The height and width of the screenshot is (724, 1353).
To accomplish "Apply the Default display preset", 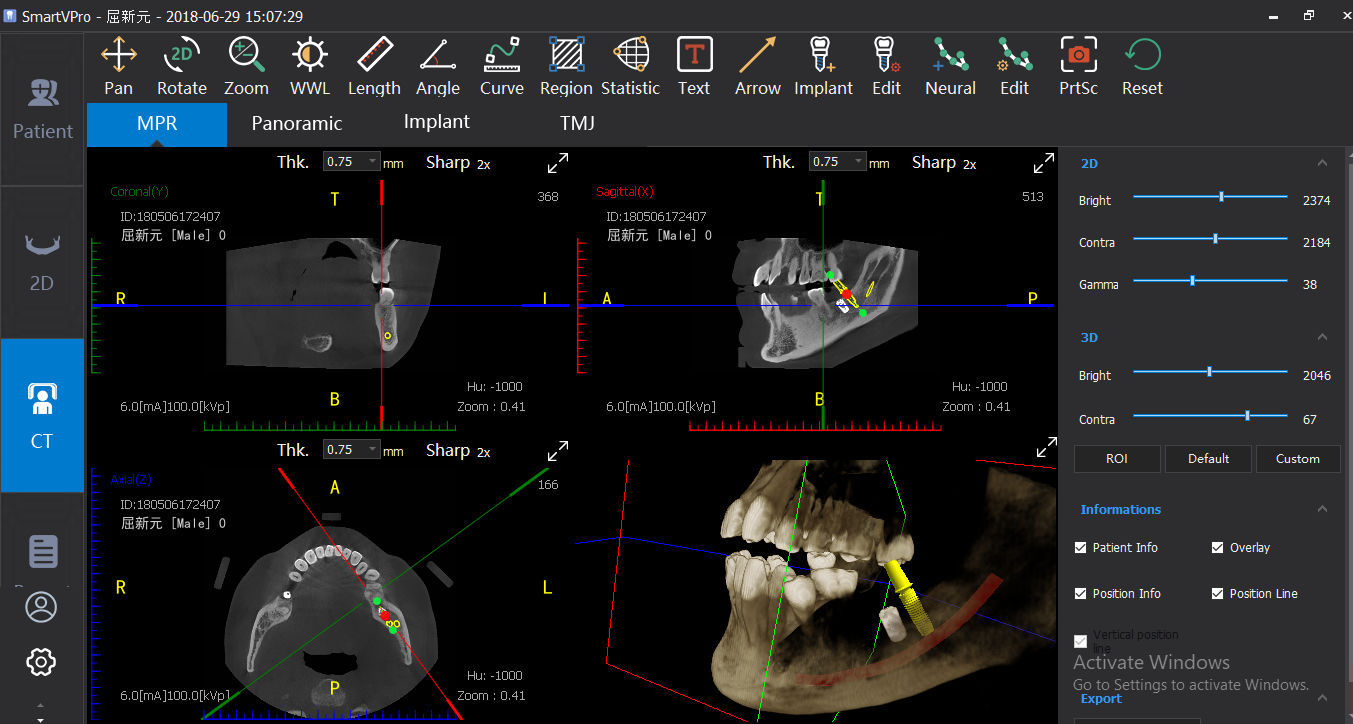I will (x=1208, y=458).
